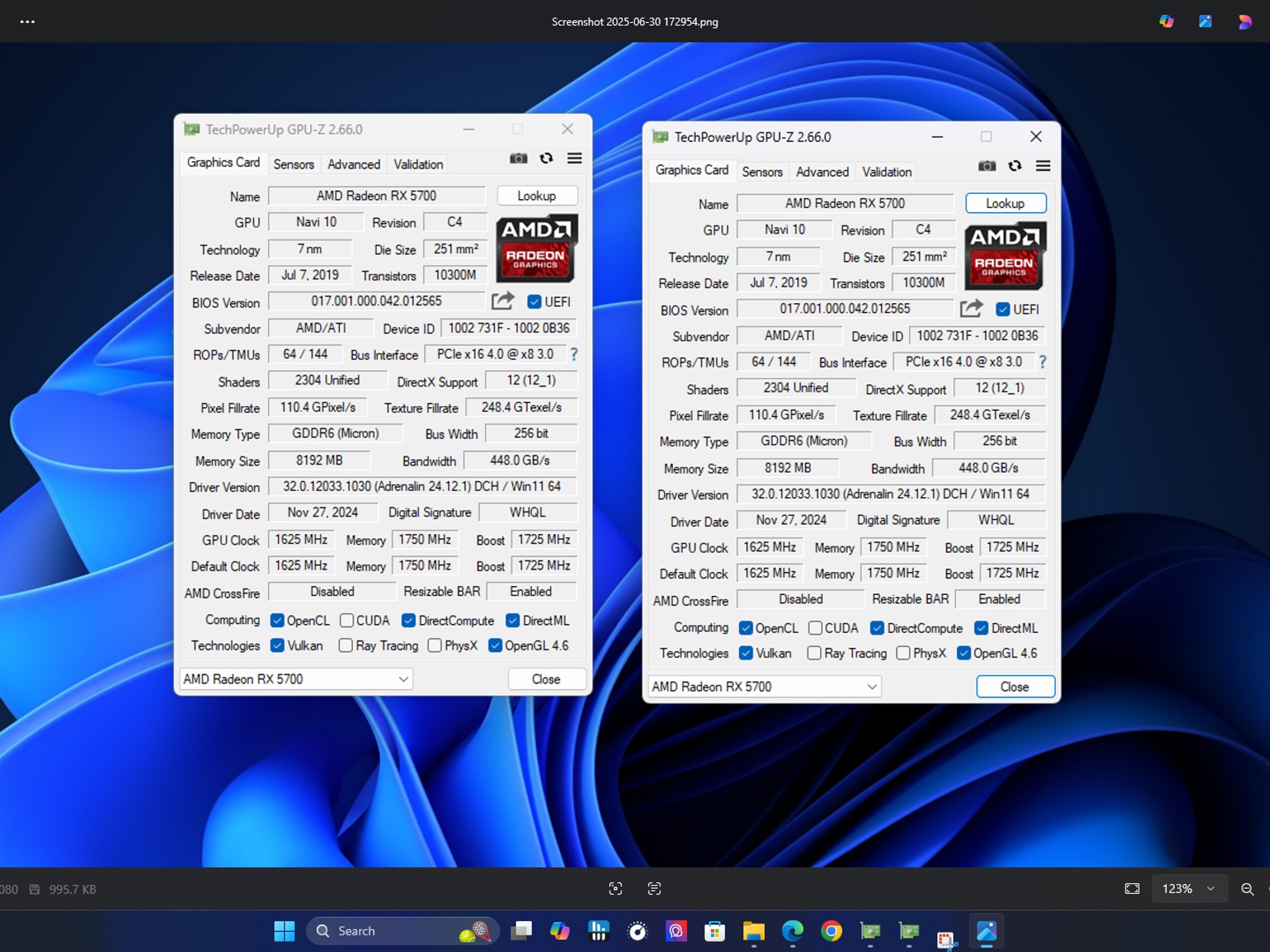Click the Bus Interface question mark in left GPU-Z
1270x952 pixels.
click(x=574, y=355)
